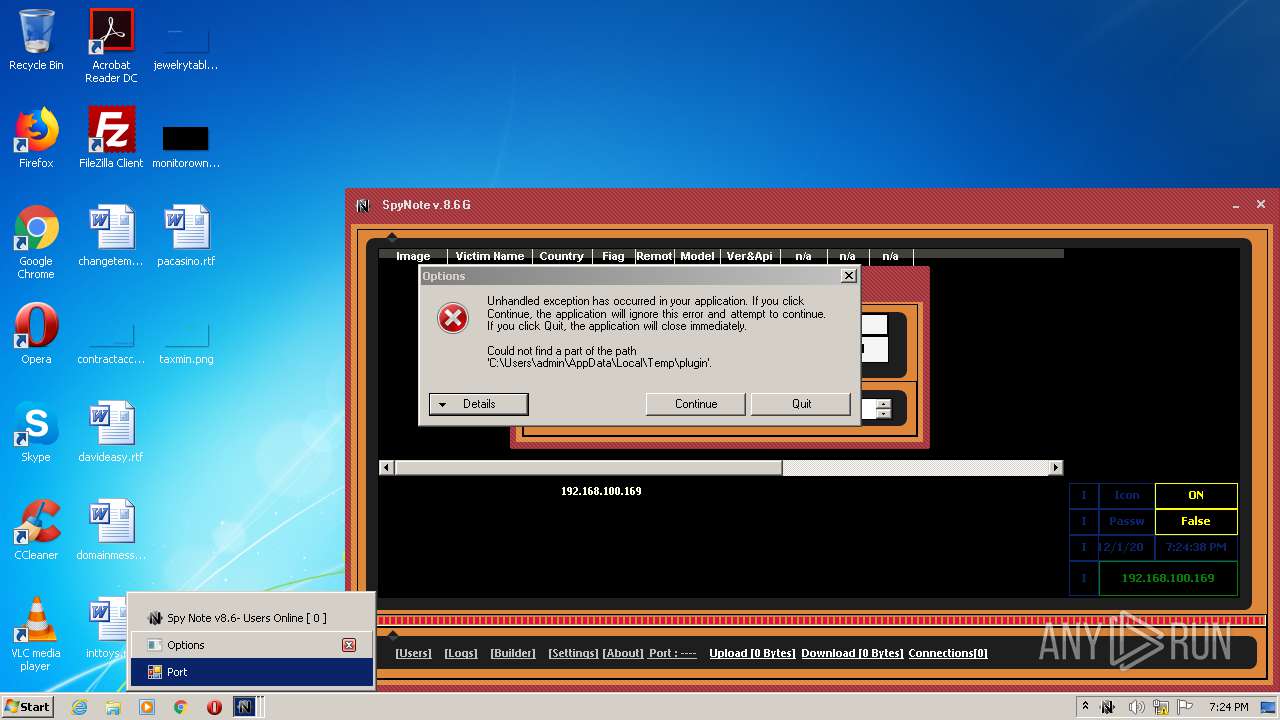
Task: Open Firefox desktop shortcut
Action: [36, 138]
